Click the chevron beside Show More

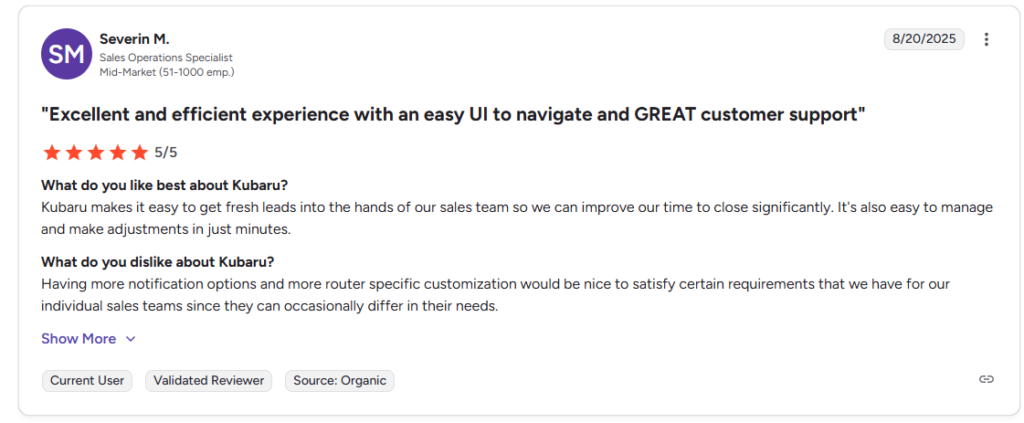[x=130, y=339]
